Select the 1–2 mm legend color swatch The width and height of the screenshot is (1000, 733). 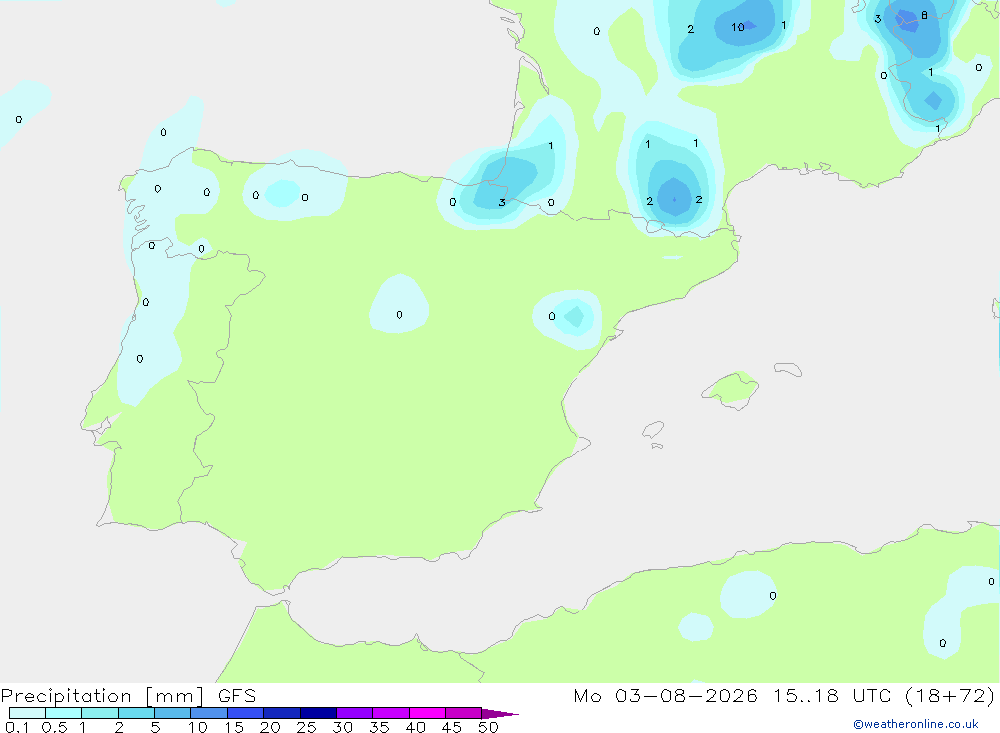[99, 713]
